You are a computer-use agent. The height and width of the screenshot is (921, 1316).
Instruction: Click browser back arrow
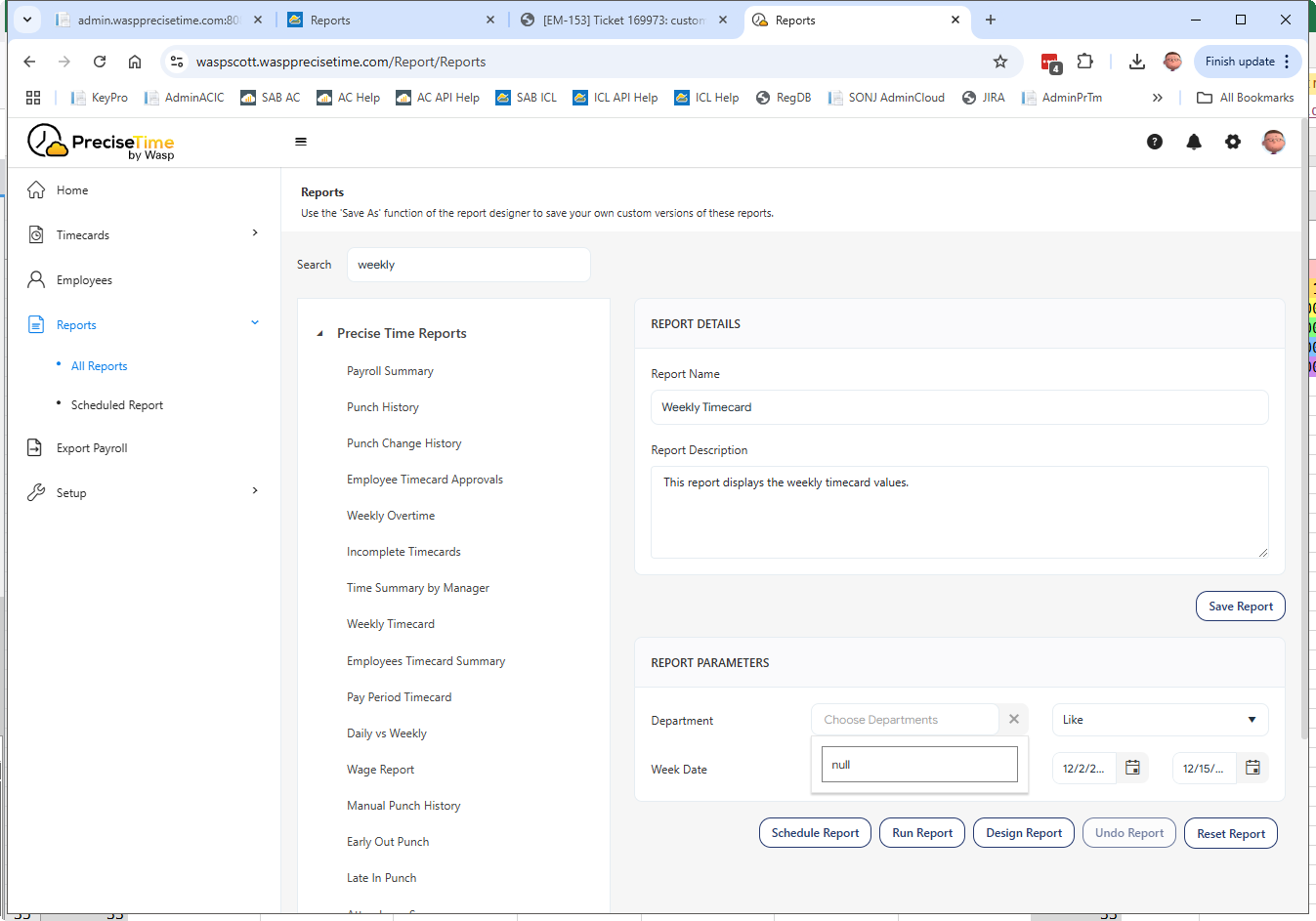point(29,62)
